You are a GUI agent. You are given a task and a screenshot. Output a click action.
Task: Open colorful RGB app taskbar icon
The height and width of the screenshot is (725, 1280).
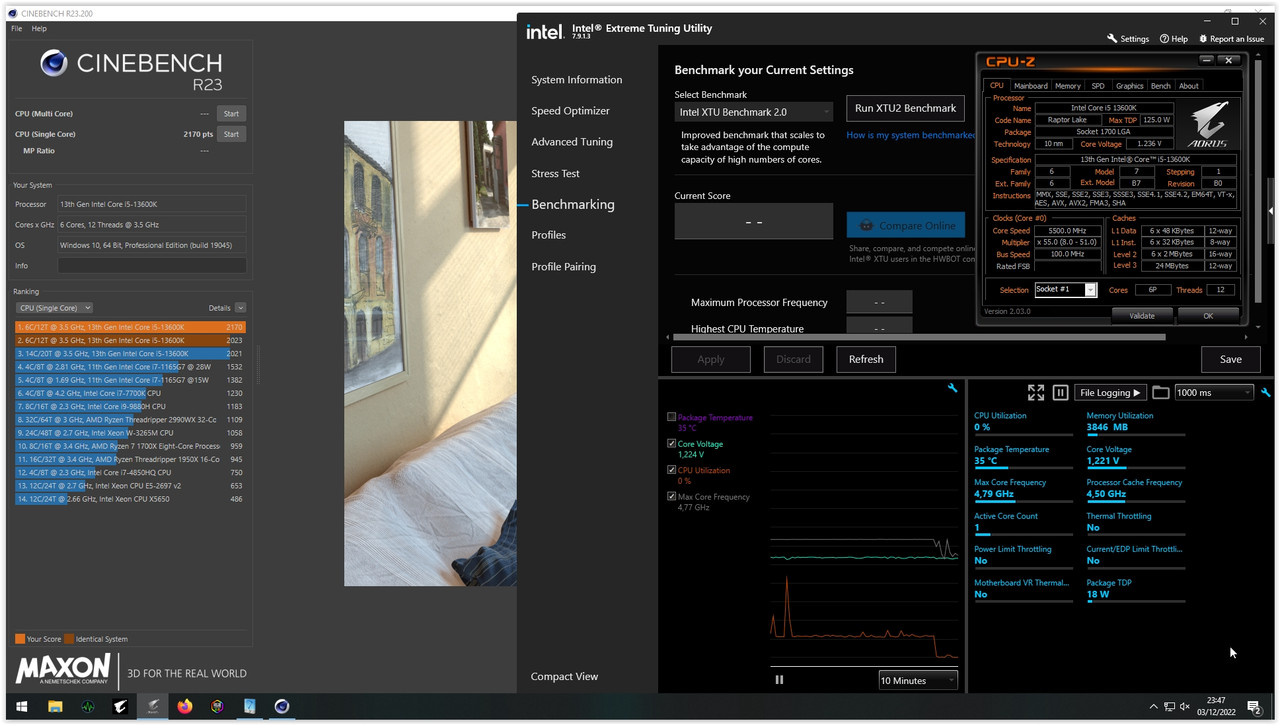(x=217, y=707)
